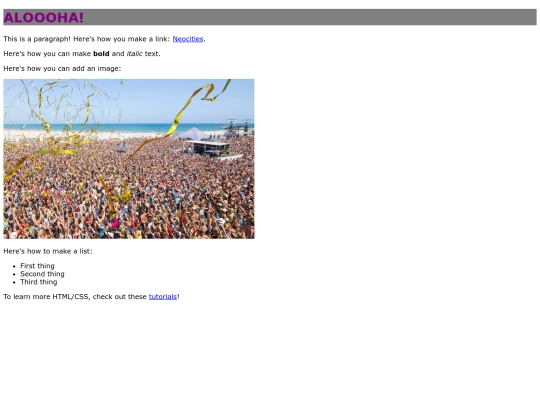Click the bullet before Third thing
The height and width of the screenshot is (405, 540).
click(x=14, y=282)
